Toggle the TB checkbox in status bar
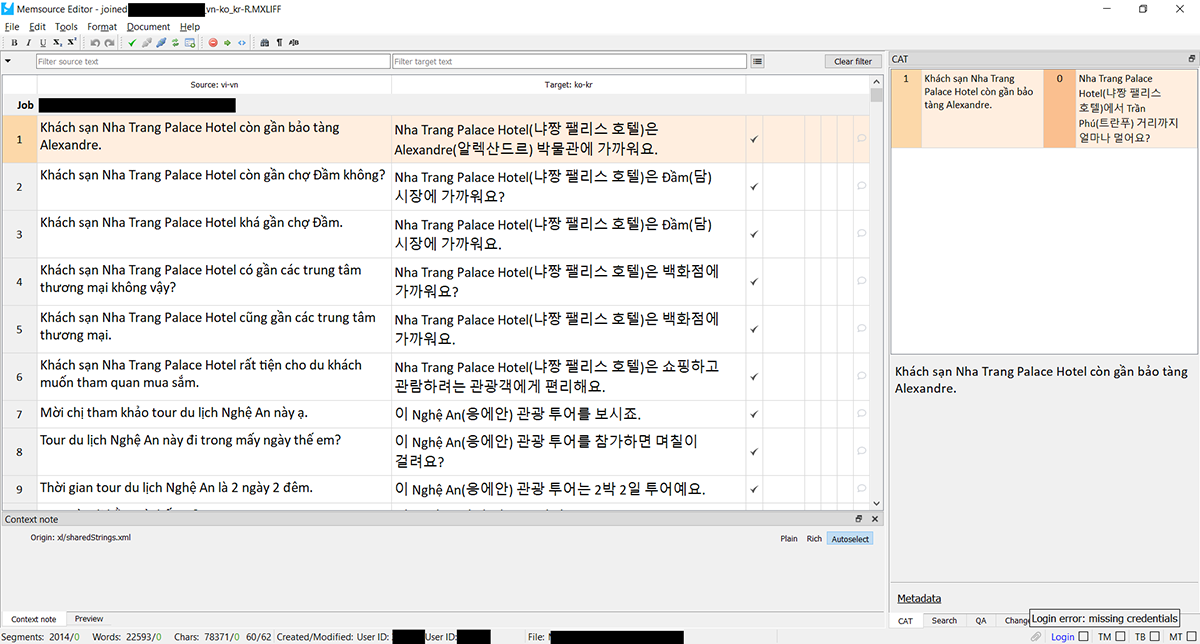The width and height of the screenshot is (1200, 644). coord(1153,637)
